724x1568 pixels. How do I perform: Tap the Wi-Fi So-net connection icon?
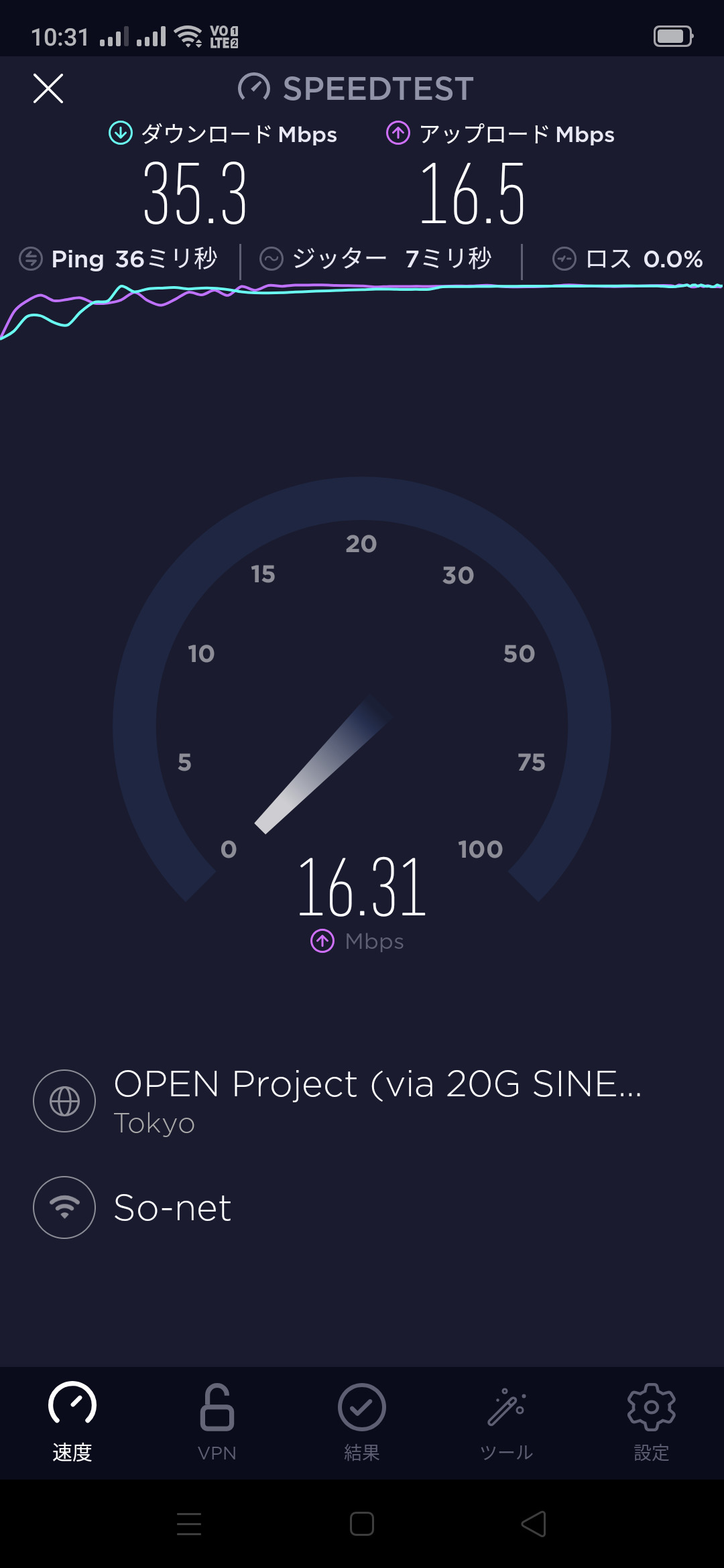[x=64, y=1207]
